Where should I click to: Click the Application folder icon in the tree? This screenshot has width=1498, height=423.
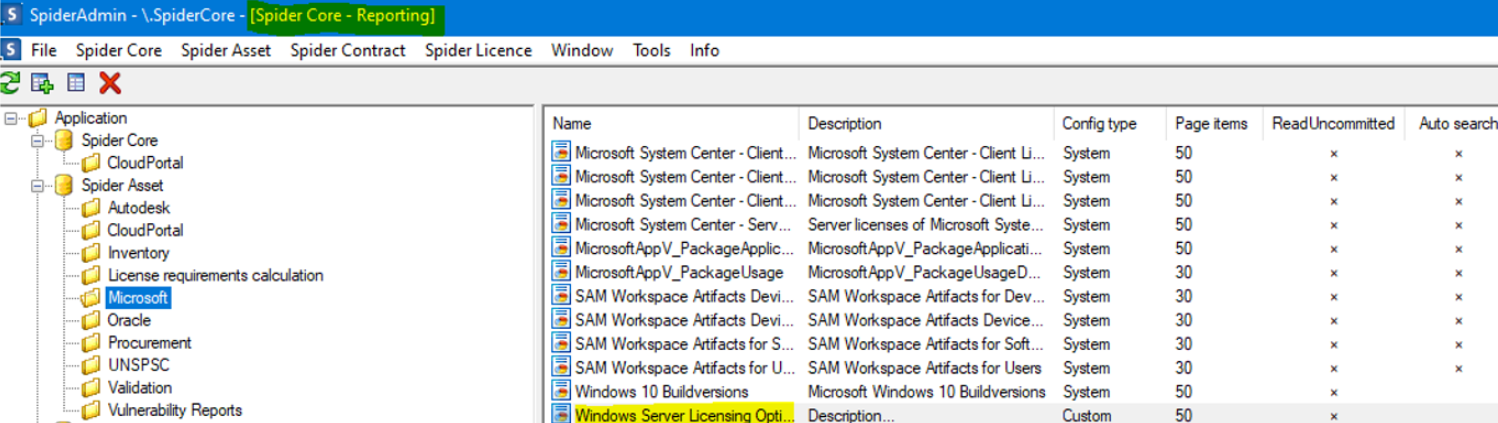click(38, 118)
